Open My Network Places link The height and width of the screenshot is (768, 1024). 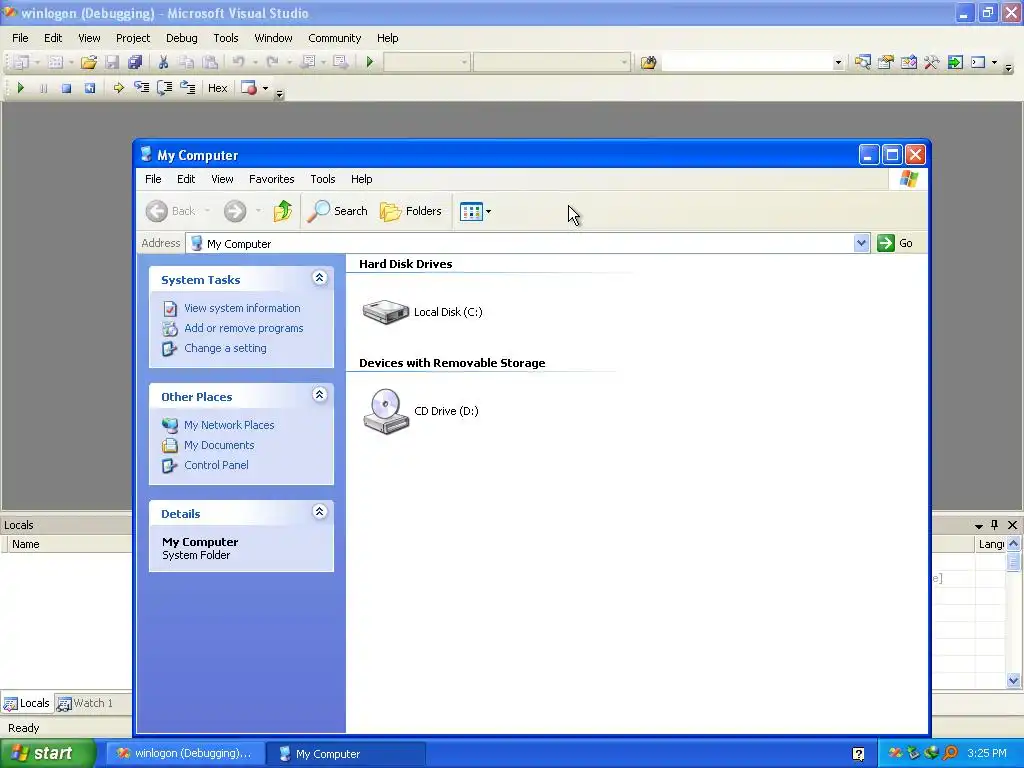pos(229,425)
